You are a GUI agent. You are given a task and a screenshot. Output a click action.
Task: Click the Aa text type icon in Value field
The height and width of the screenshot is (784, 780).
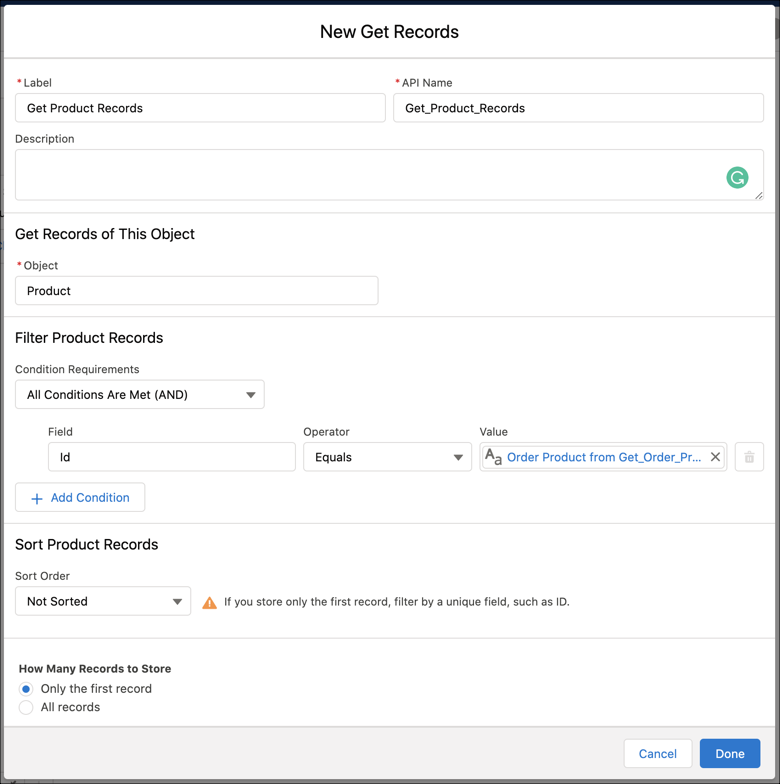click(x=493, y=456)
